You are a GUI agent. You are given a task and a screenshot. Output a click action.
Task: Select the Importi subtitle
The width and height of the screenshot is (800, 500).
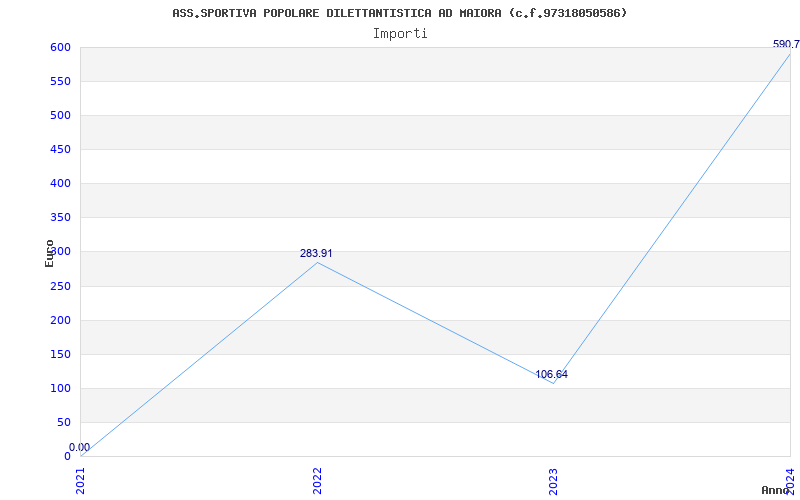pos(400,34)
